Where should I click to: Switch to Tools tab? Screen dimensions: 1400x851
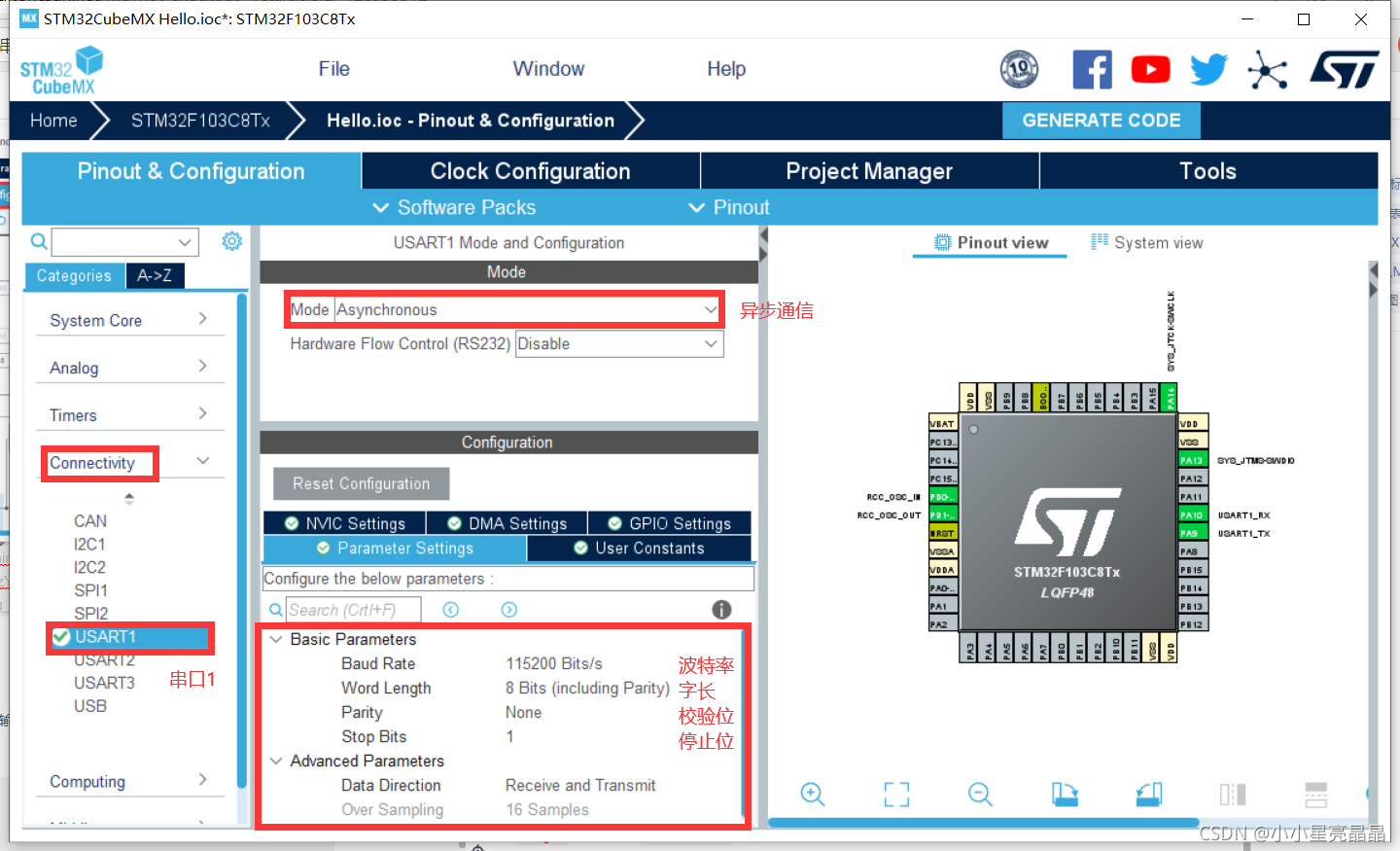click(1208, 171)
